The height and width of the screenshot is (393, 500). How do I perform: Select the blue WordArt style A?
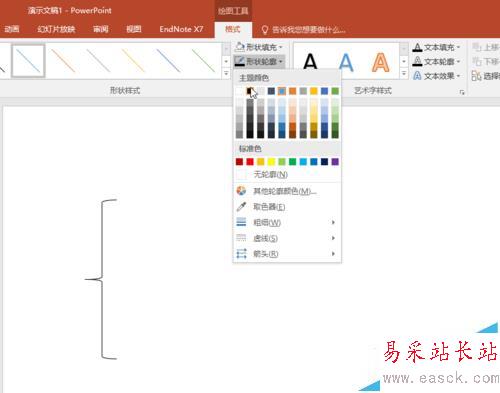click(346, 62)
